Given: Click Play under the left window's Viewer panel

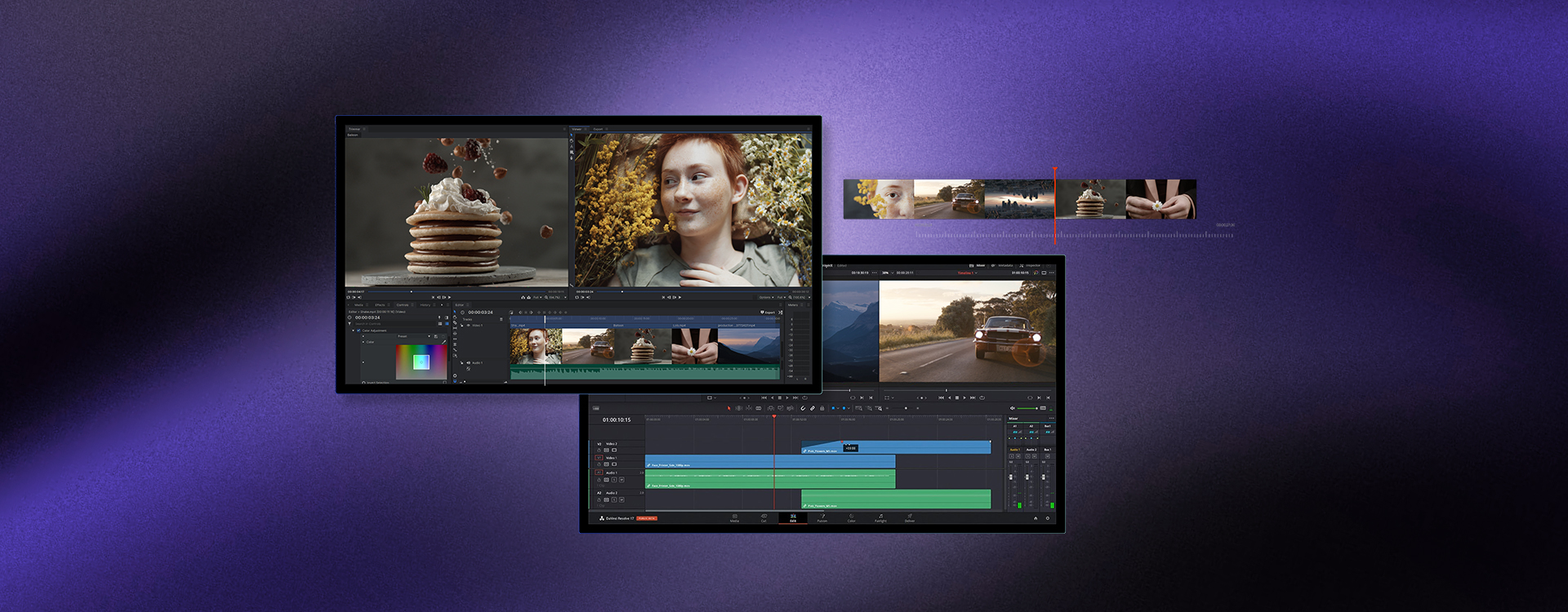Looking at the screenshot, I should click(x=679, y=297).
